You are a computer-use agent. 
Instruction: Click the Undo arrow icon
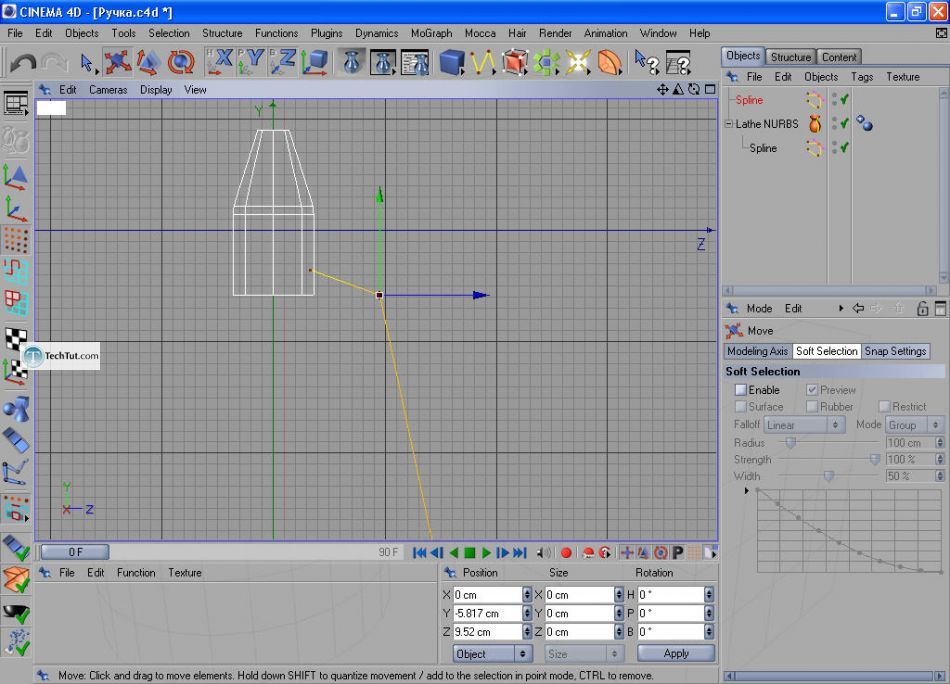22,63
